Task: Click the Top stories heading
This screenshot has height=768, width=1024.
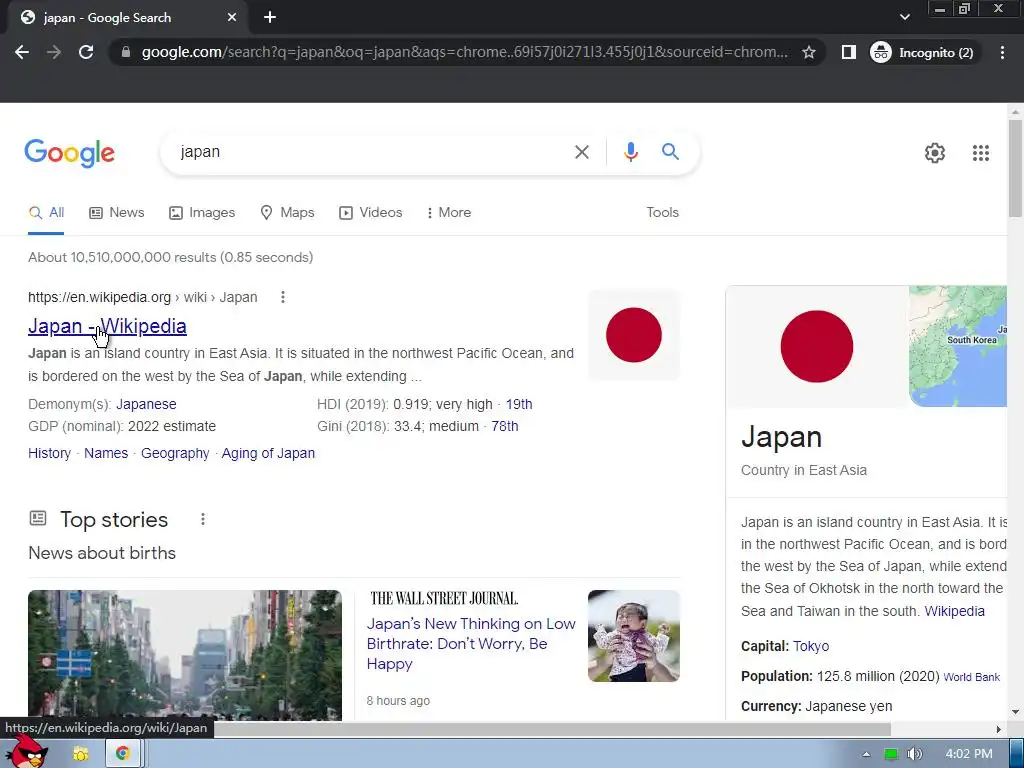Action: [114, 520]
